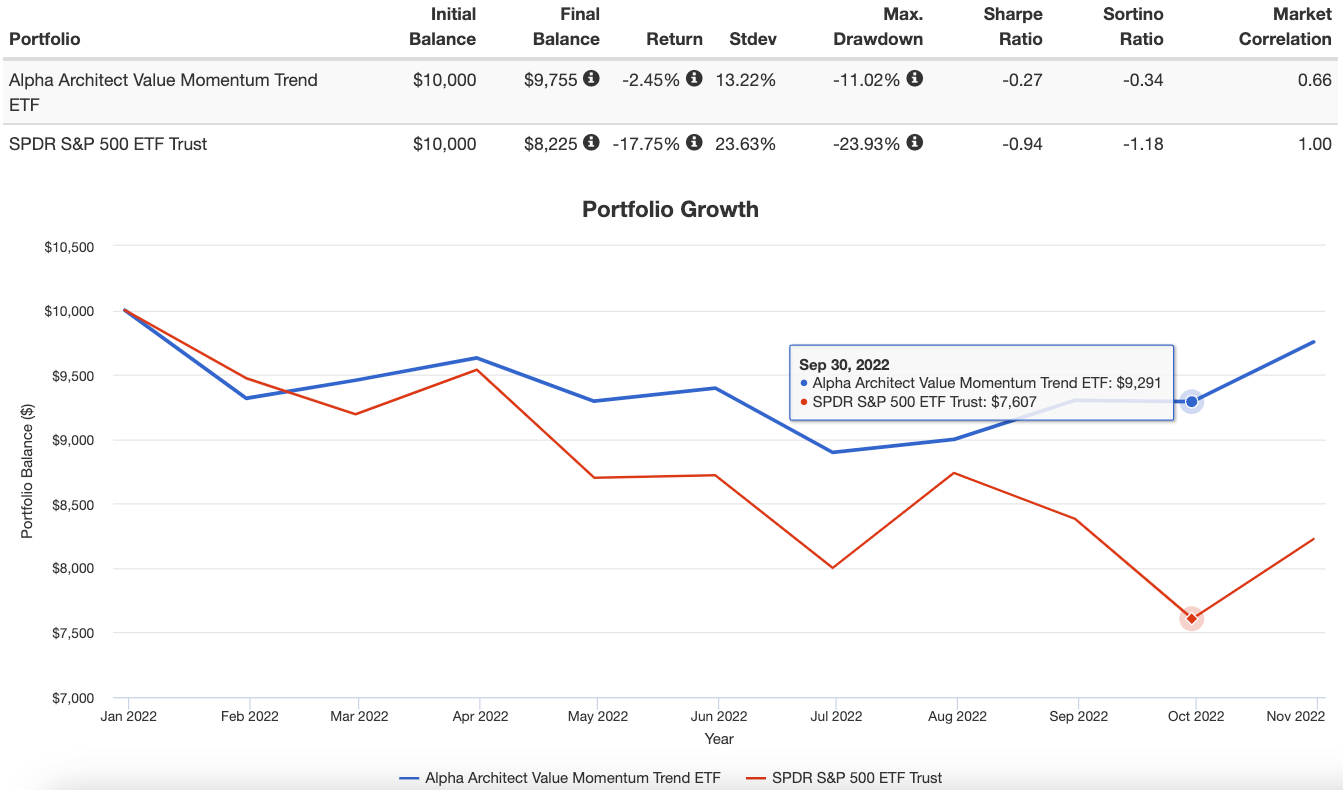Viewport: 1343px width, 790px height.
Task: Click tooltip line showing $7,607
Action: click(x=918, y=402)
